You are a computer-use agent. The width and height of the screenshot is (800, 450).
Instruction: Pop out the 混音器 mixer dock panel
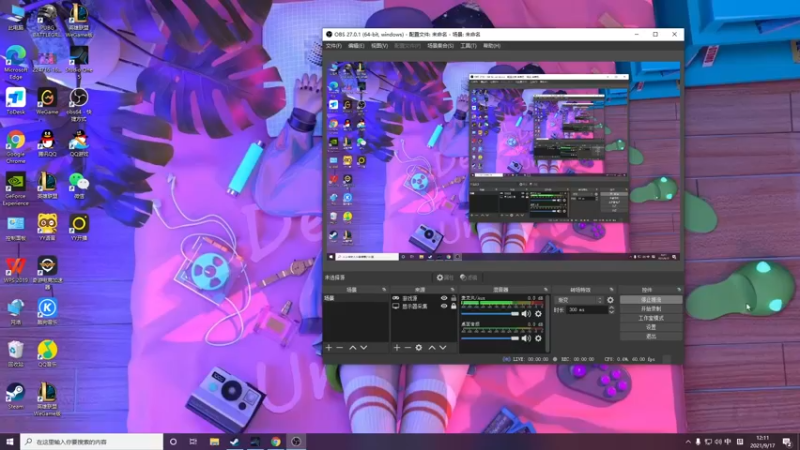pyautogui.click(x=545, y=289)
